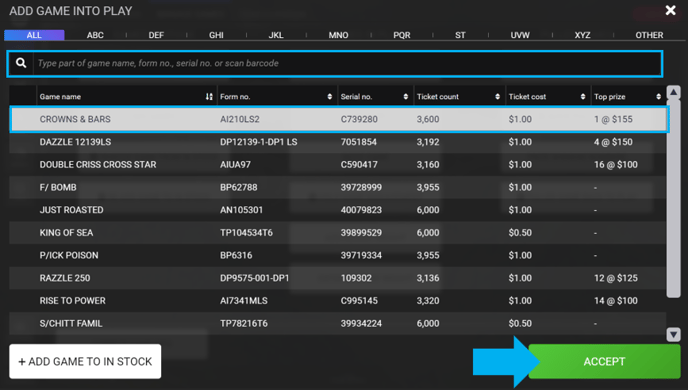Sort by Top prize column arrows
Viewport: 688px width, 390px height.
tap(658, 97)
